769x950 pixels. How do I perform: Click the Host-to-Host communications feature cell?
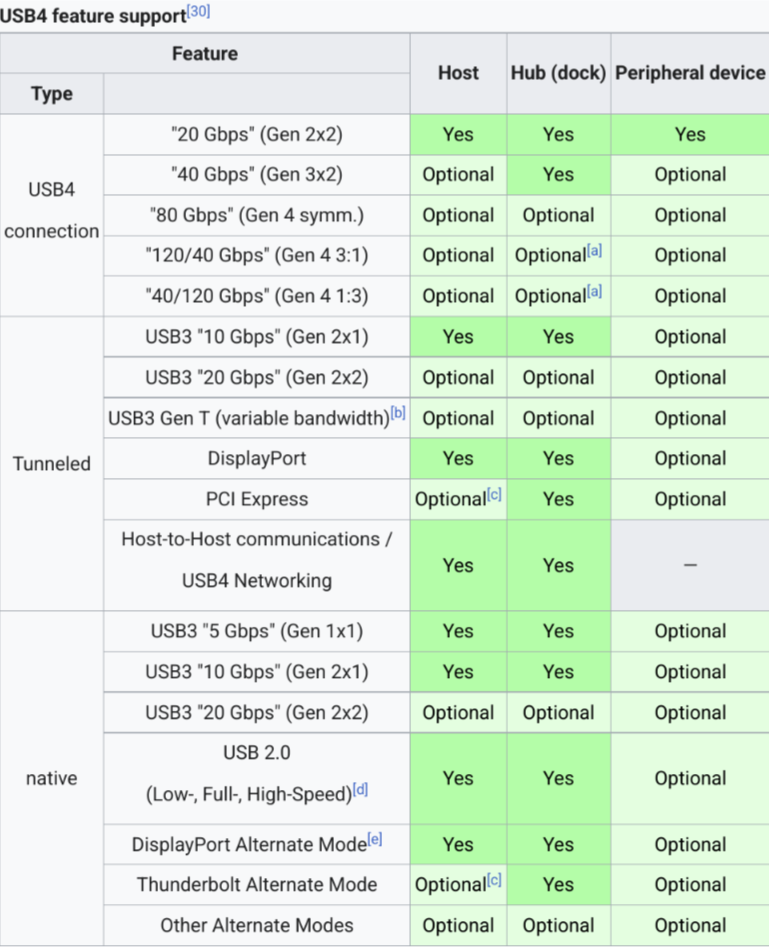(257, 565)
